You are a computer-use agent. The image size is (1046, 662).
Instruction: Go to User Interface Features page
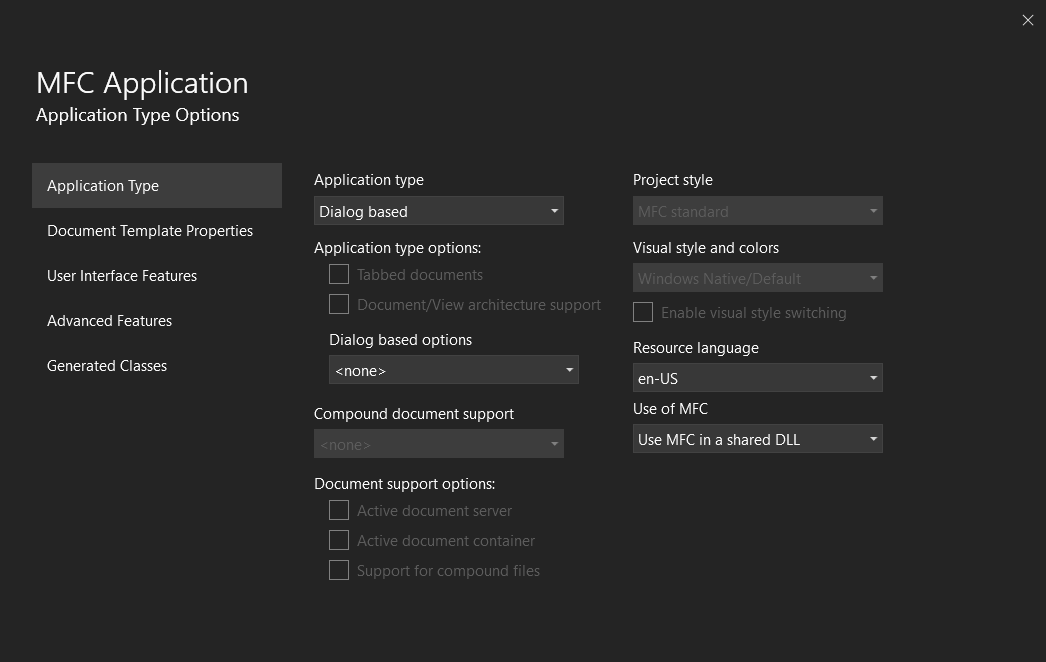(x=157, y=276)
